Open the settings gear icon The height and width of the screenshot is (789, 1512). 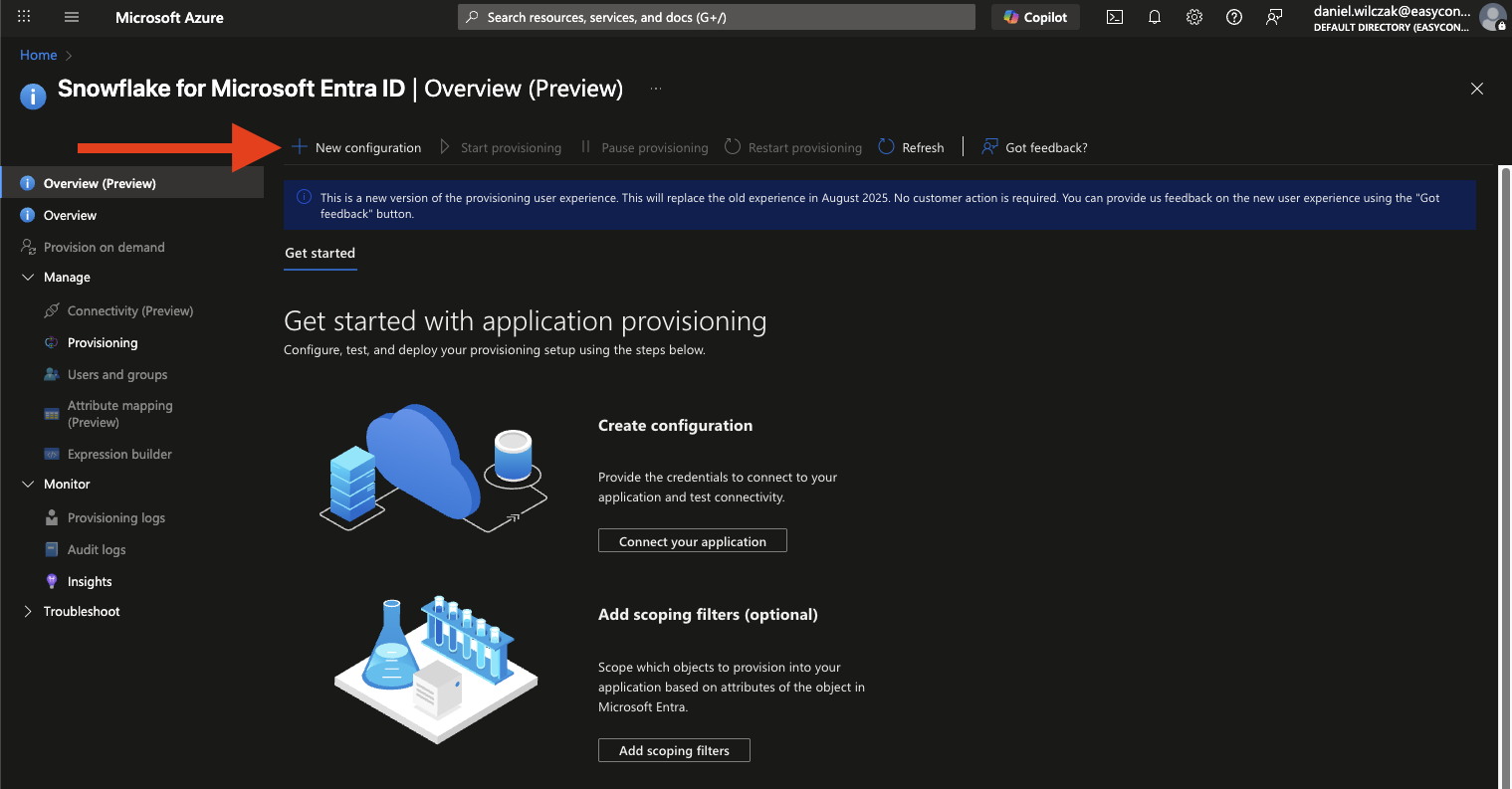tap(1194, 17)
